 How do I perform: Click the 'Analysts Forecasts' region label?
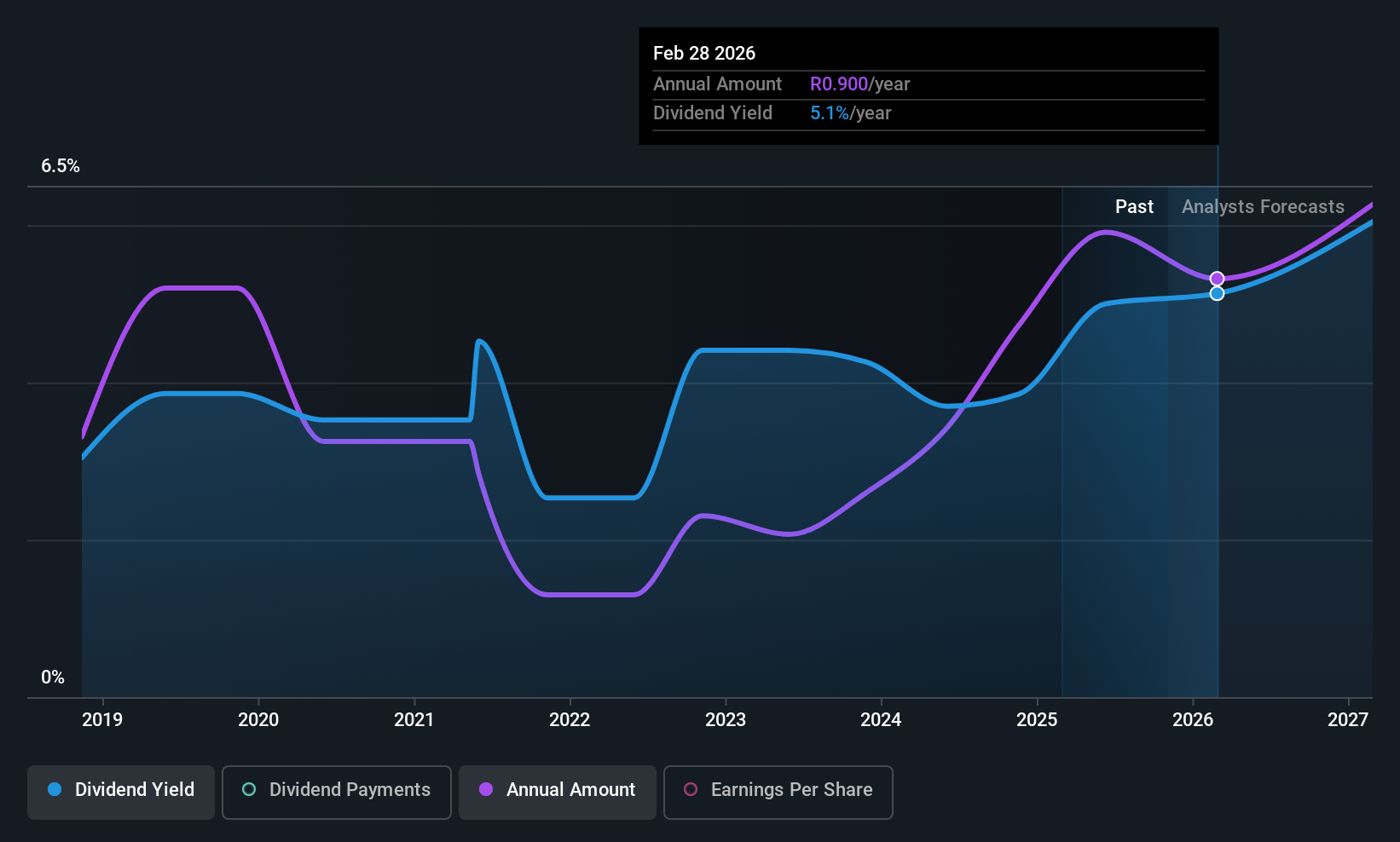click(x=1263, y=207)
